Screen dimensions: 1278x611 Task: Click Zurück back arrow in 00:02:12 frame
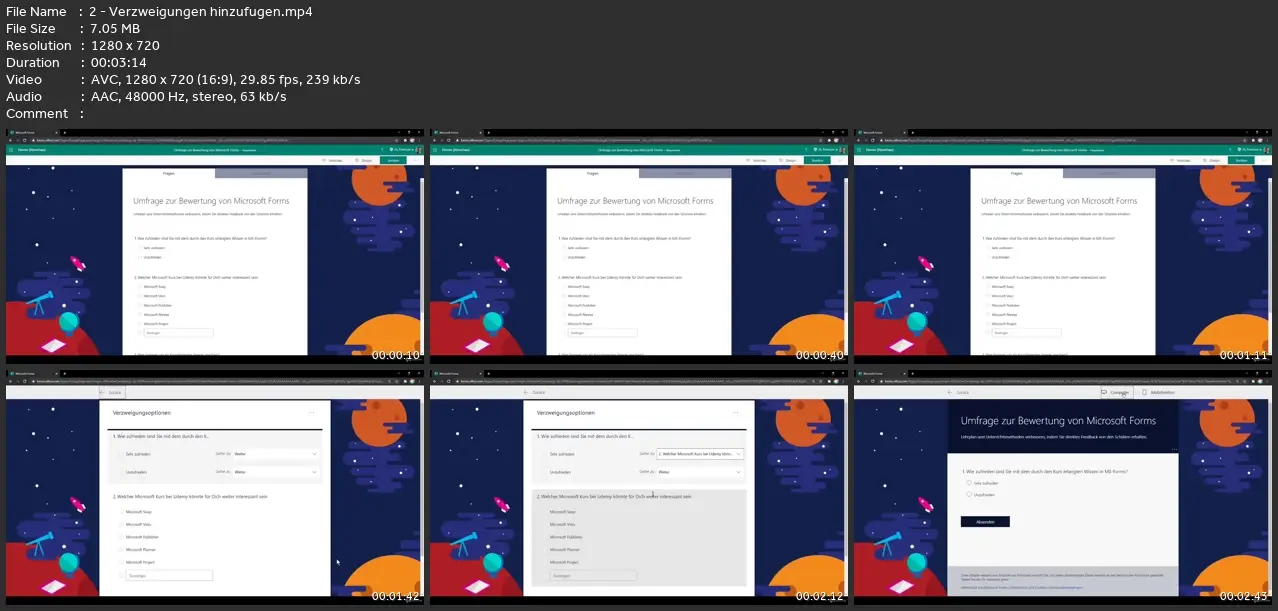pos(527,392)
